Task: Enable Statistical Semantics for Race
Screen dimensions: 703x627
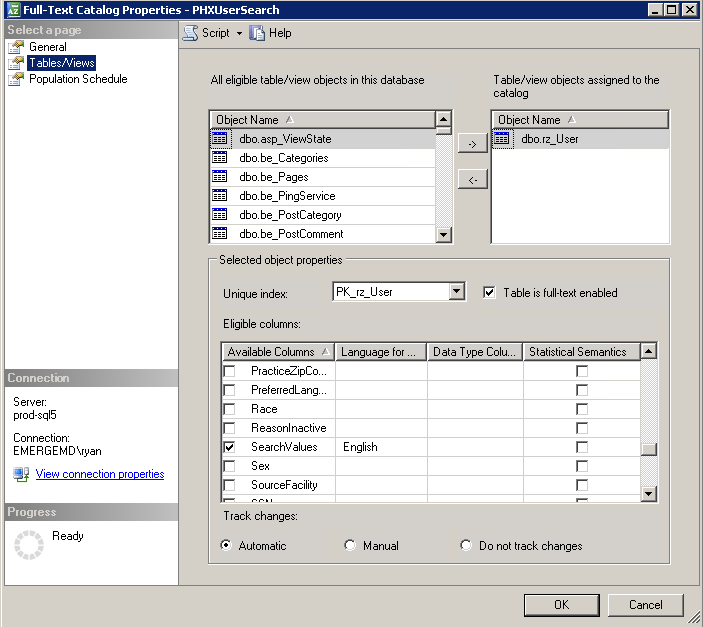Action: click(582, 409)
